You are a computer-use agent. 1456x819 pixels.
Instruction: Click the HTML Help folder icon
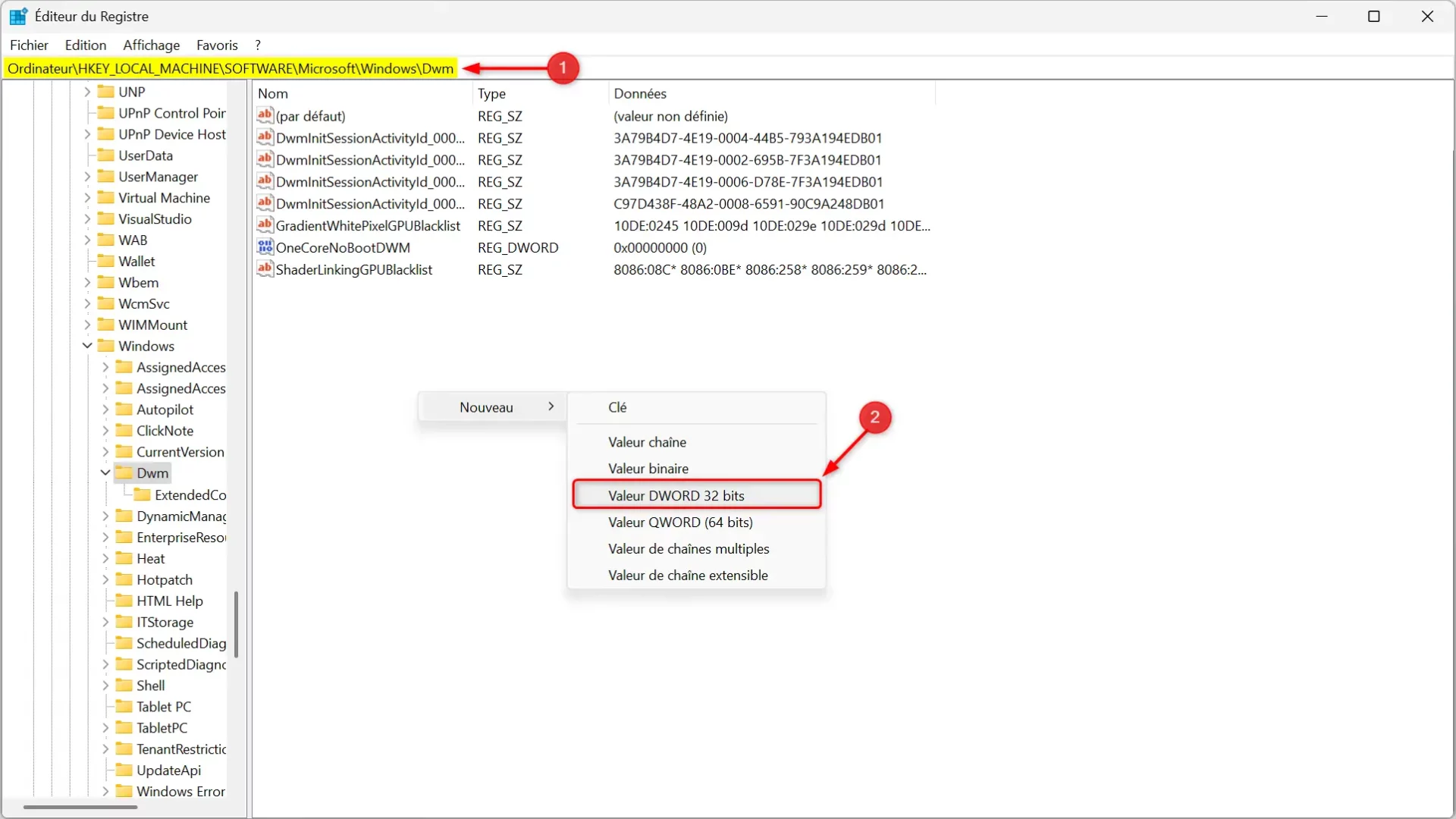coord(124,601)
